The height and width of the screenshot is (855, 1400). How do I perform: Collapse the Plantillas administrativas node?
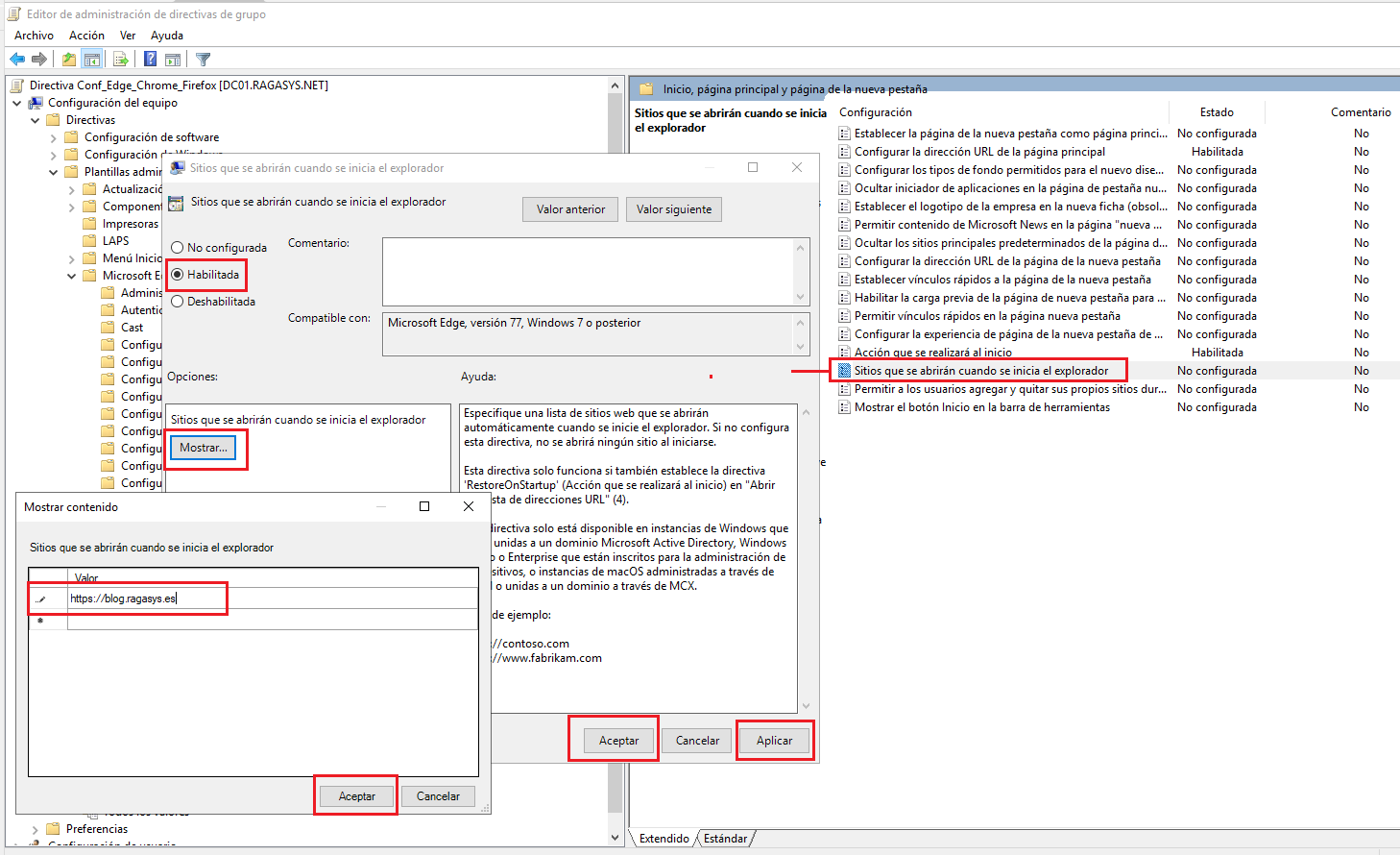pyautogui.click(x=55, y=171)
